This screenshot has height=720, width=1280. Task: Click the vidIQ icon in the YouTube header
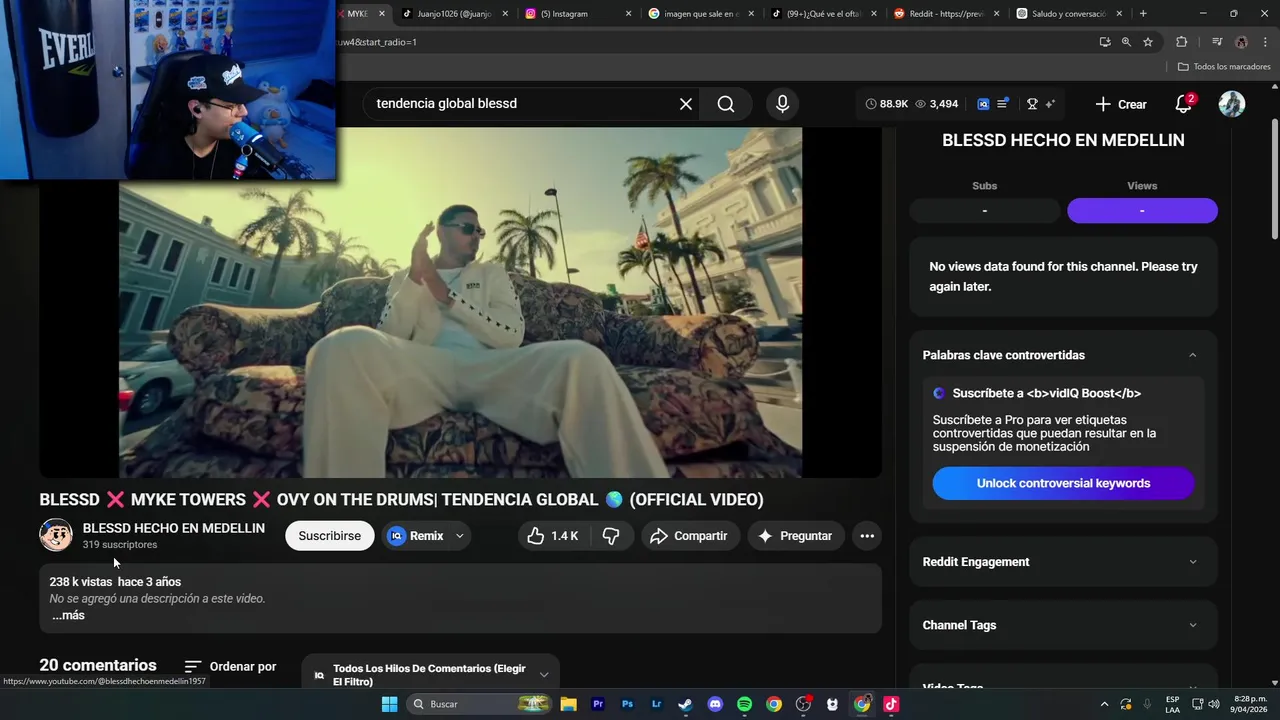pyautogui.click(x=983, y=104)
